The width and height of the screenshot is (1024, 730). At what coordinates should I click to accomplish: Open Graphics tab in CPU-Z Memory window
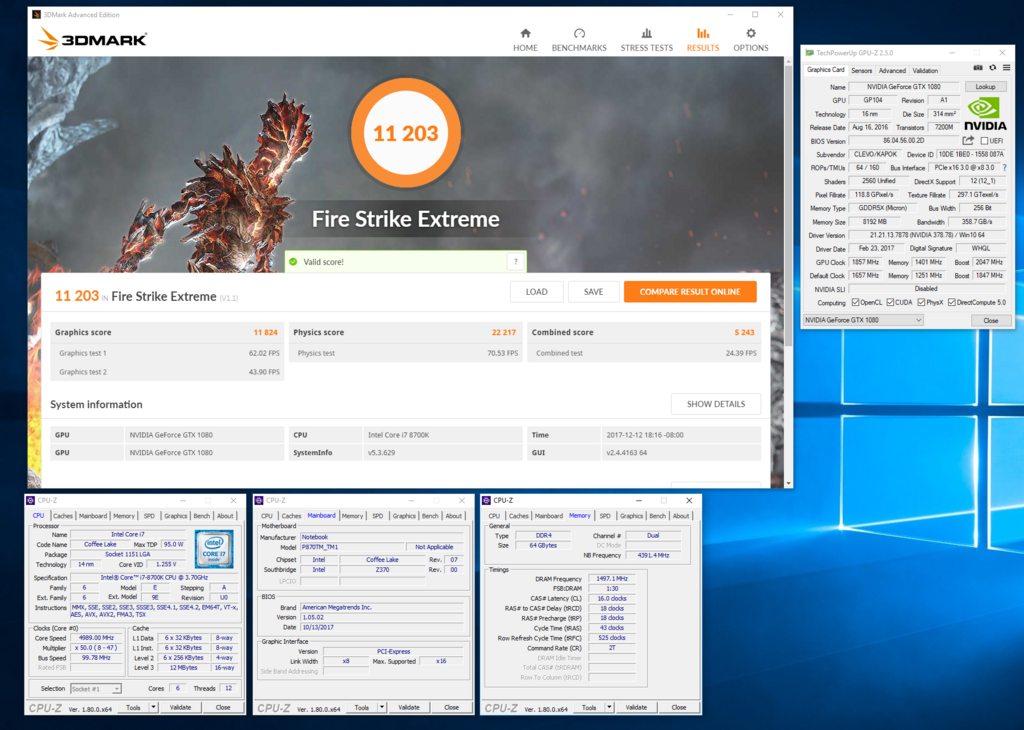click(x=632, y=516)
